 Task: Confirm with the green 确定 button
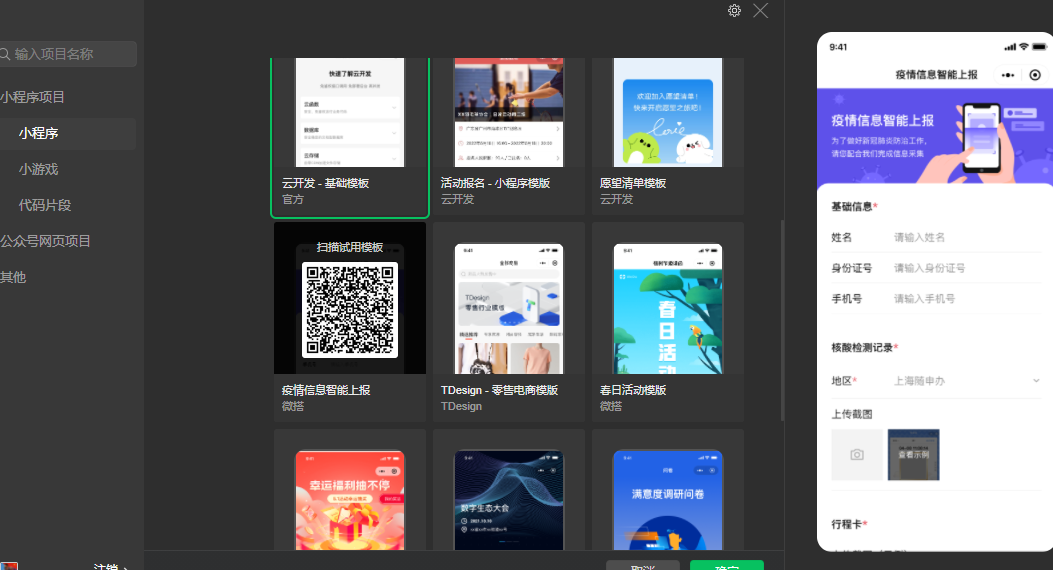coord(727,565)
